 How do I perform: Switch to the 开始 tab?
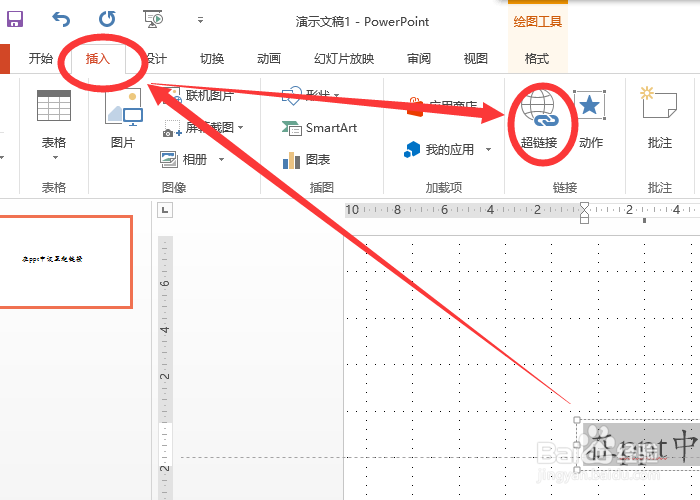click(x=41, y=58)
